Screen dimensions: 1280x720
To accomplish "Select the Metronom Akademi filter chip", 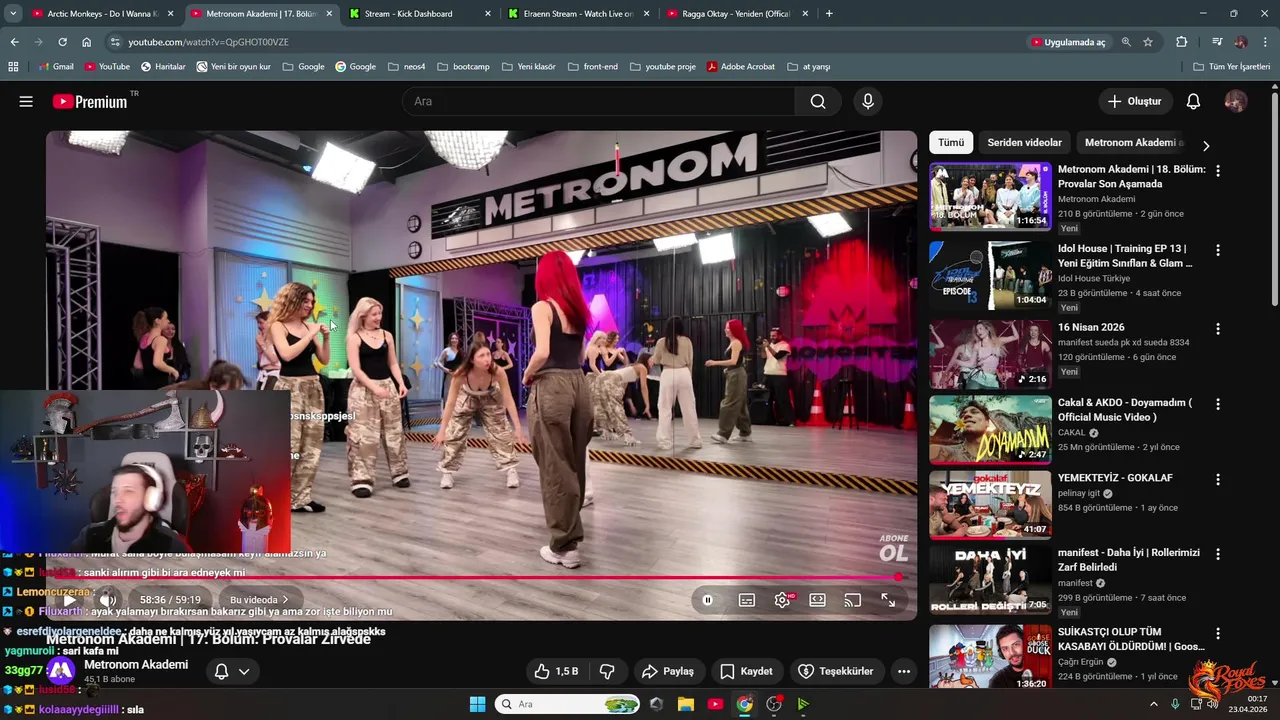I will pos(1133,142).
